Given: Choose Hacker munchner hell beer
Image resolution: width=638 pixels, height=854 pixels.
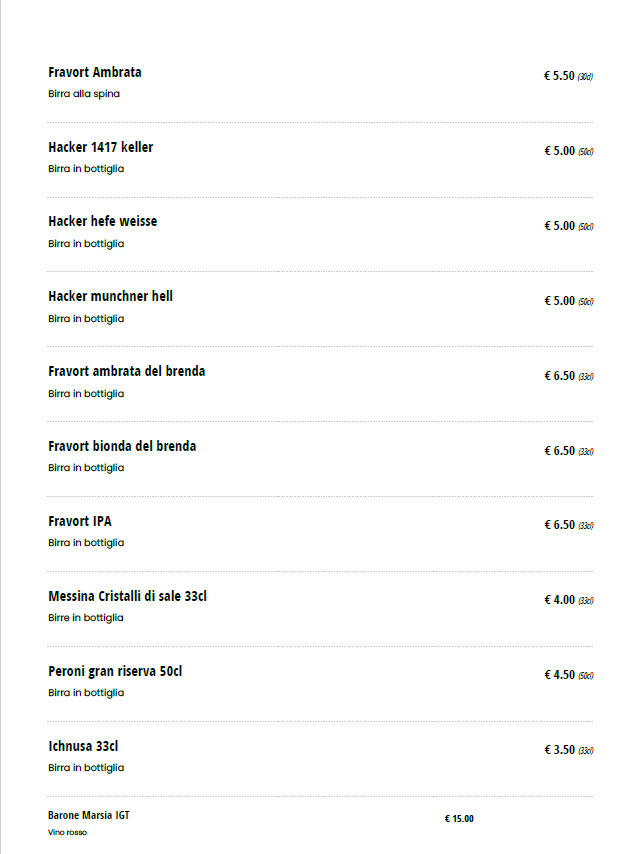Looking at the screenshot, I should pyautogui.click(x=110, y=297).
